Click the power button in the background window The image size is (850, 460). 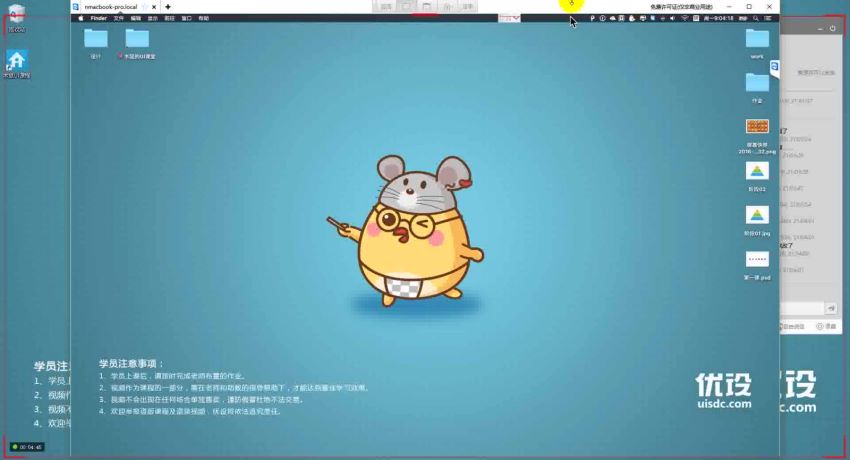click(833, 28)
